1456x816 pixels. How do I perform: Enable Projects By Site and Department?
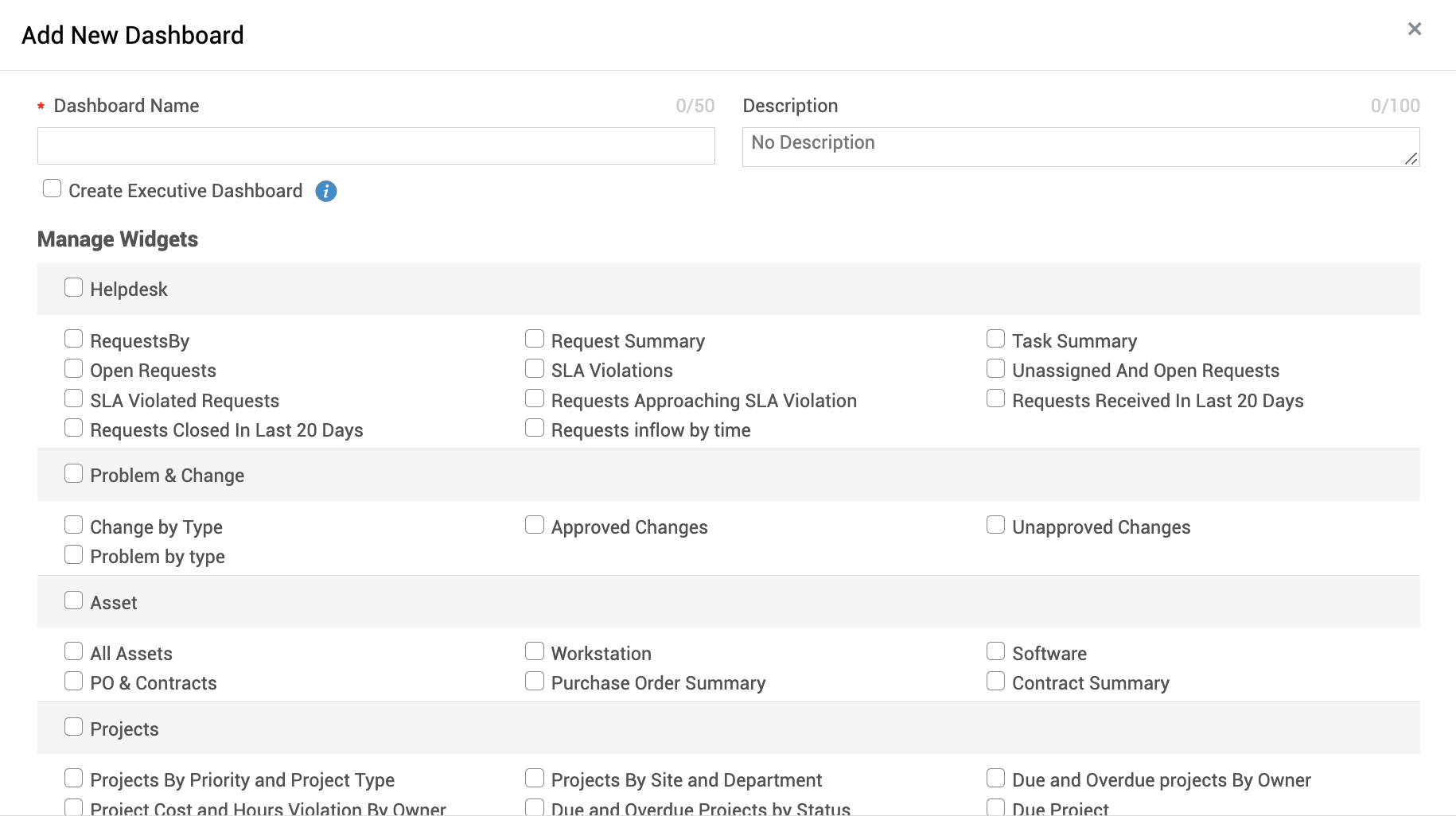coord(535,778)
